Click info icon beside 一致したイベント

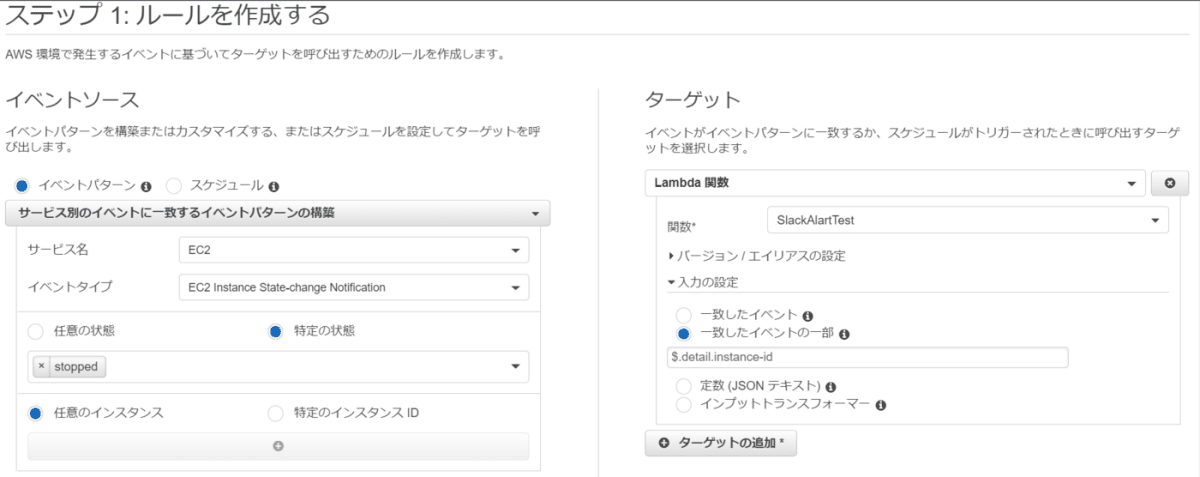pos(807,316)
